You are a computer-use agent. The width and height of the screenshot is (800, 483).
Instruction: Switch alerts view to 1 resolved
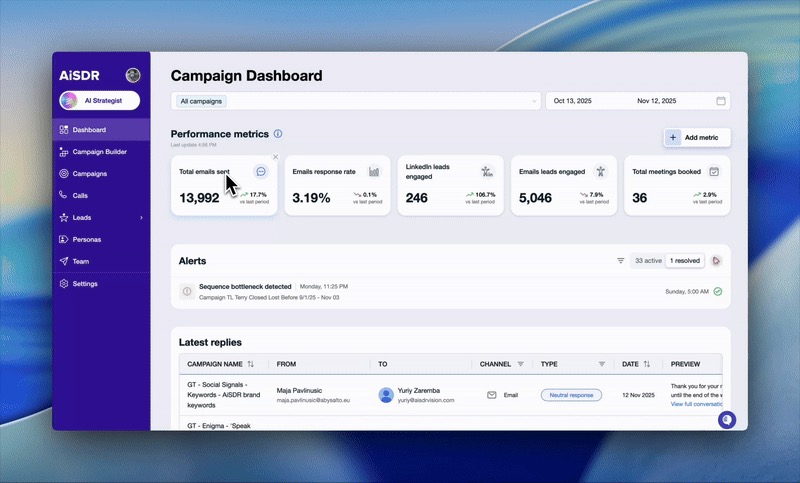pos(685,260)
